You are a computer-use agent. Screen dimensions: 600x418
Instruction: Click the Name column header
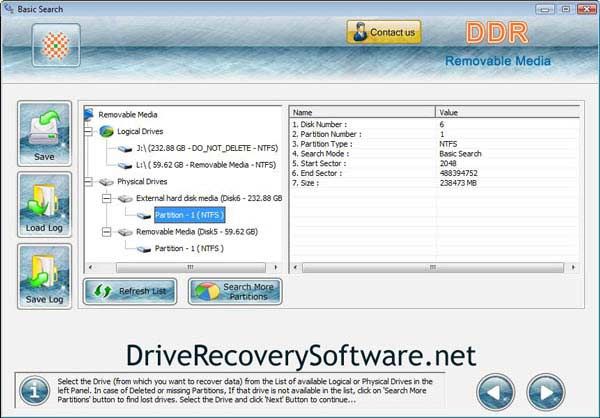click(x=362, y=112)
